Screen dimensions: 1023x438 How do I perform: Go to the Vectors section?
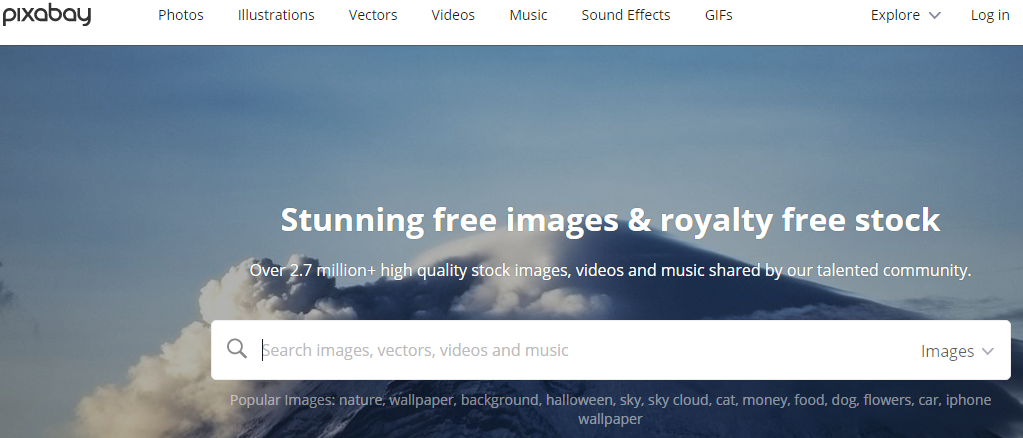point(373,15)
